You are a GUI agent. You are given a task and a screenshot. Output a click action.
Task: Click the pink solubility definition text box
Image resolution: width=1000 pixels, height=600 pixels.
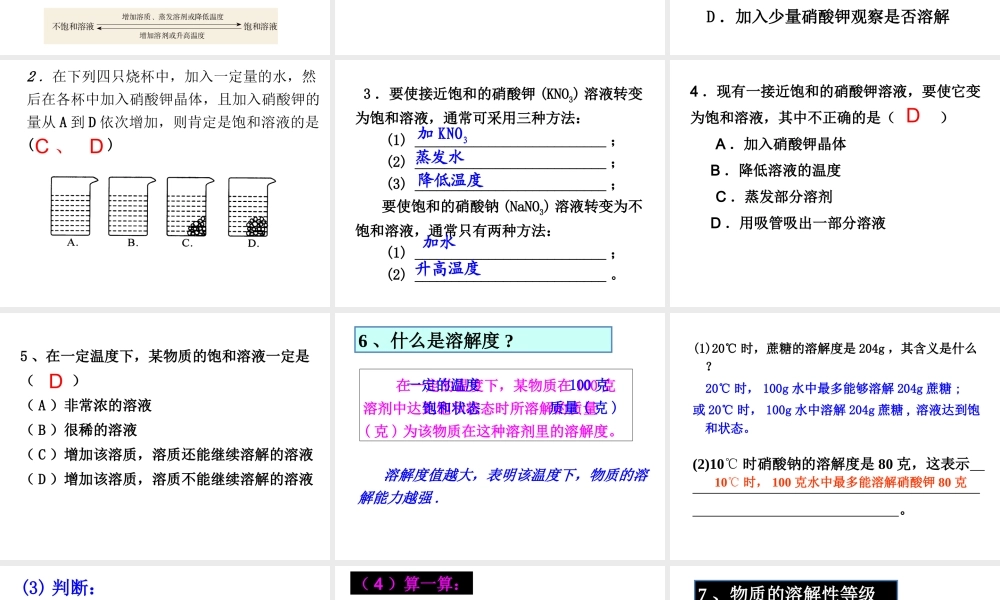pyautogui.click(x=496, y=405)
